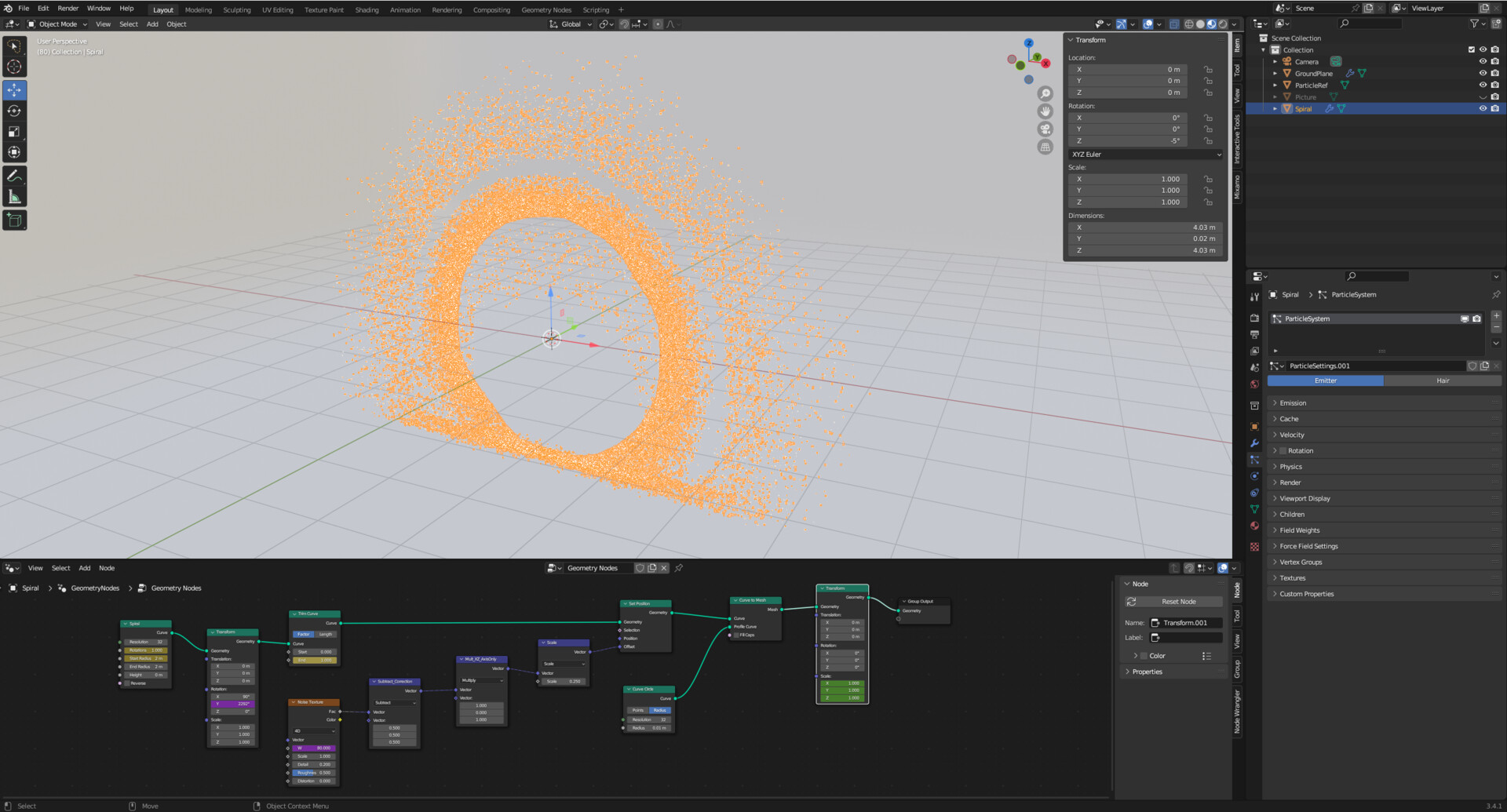Expand the Velocity panel
Image resolution: width=1507 pixels, height=812 pixels.
pyautogui.click(x=1291, y=435)
